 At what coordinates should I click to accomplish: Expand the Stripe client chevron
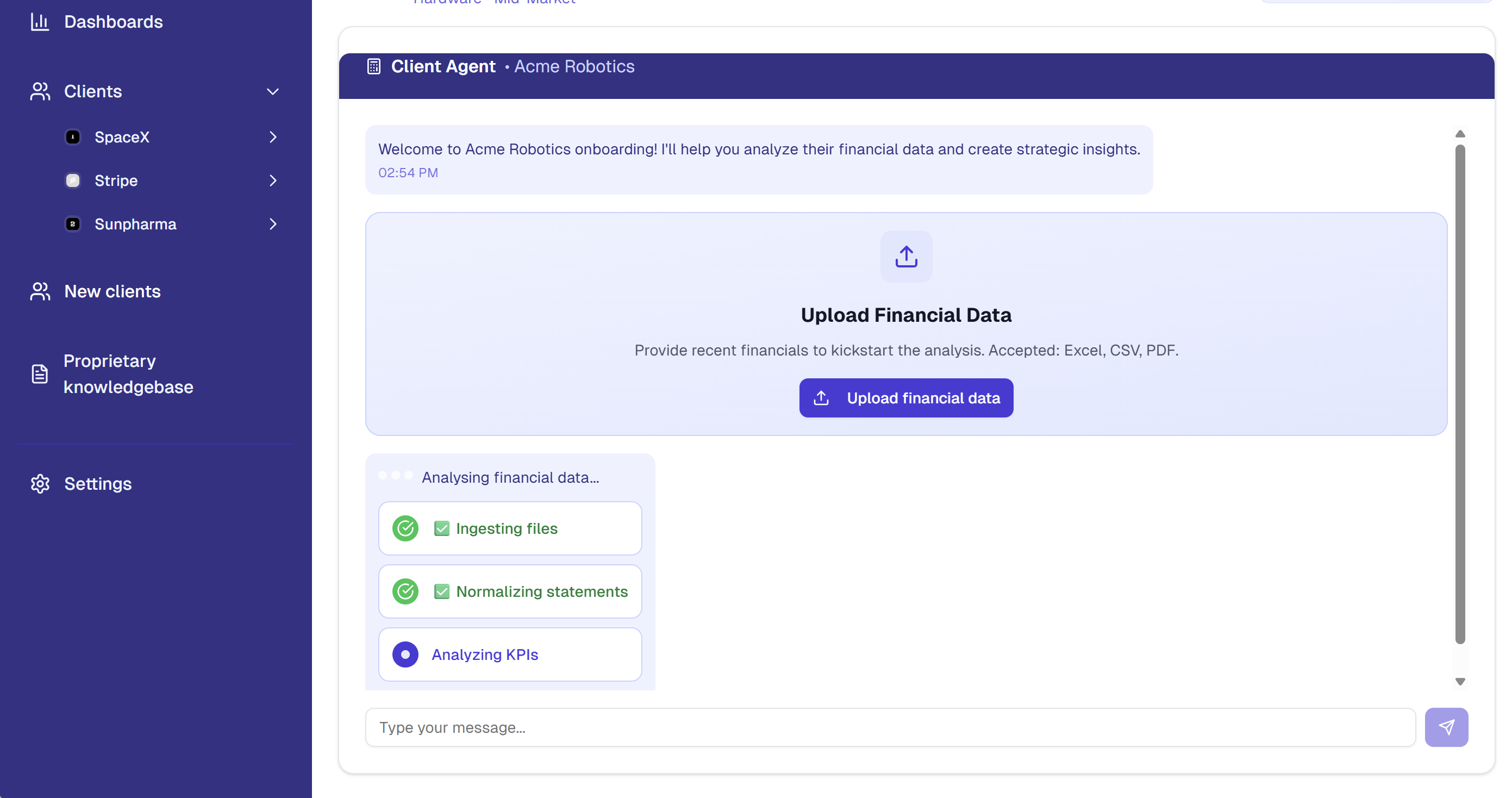coord(272,180)
